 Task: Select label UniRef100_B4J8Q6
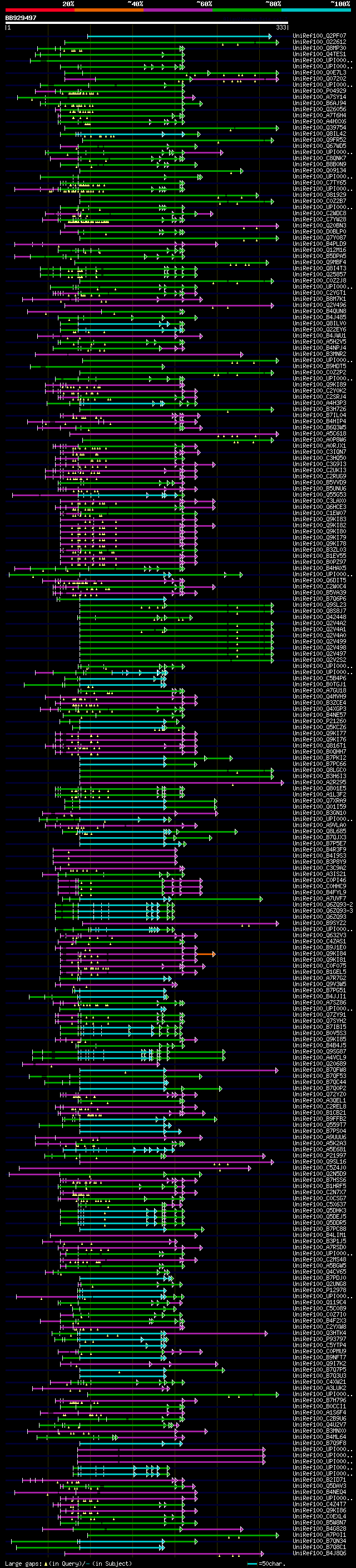tap(319, 1553)
